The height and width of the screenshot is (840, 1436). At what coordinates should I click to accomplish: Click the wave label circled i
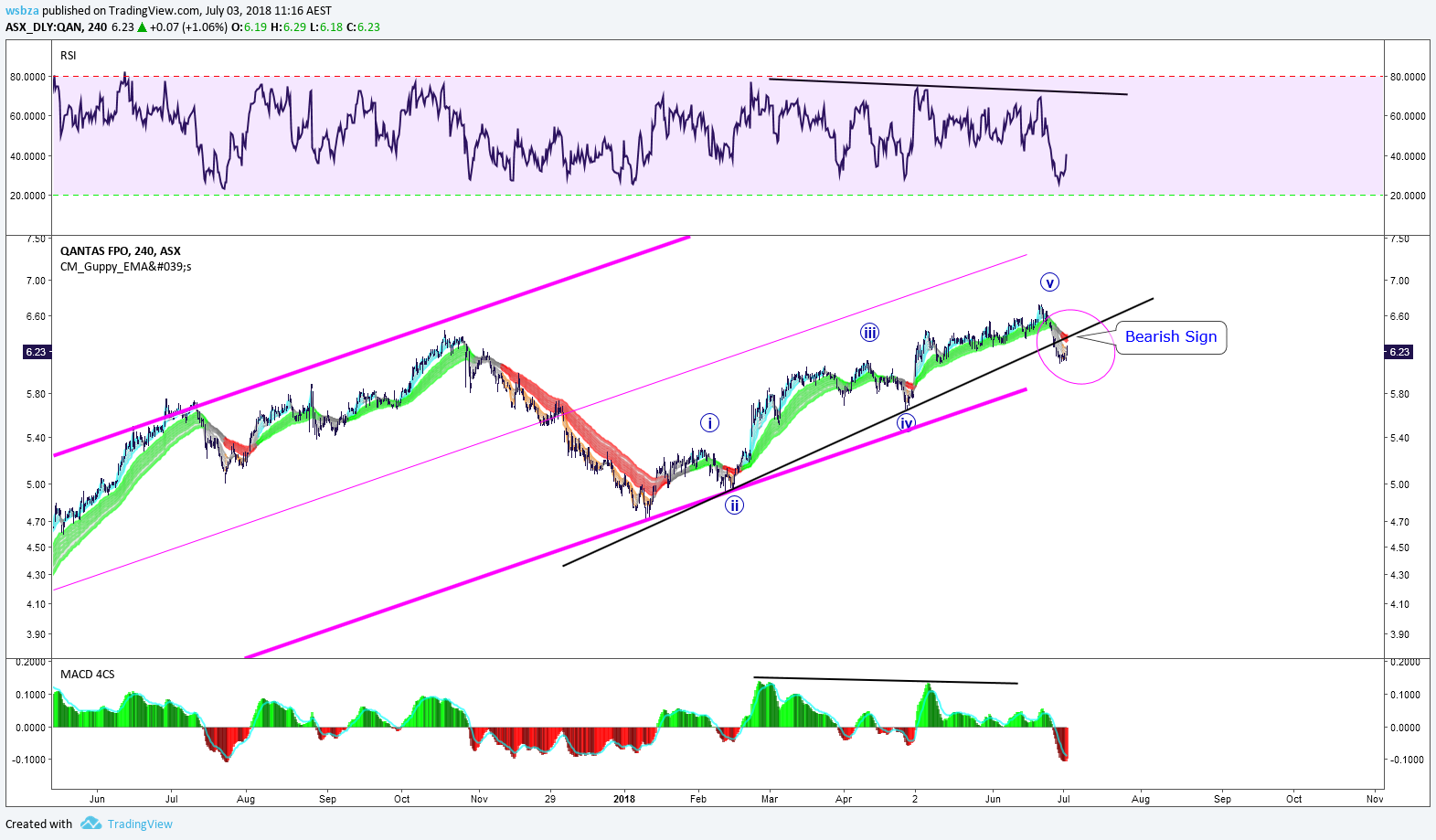point(709,423)
